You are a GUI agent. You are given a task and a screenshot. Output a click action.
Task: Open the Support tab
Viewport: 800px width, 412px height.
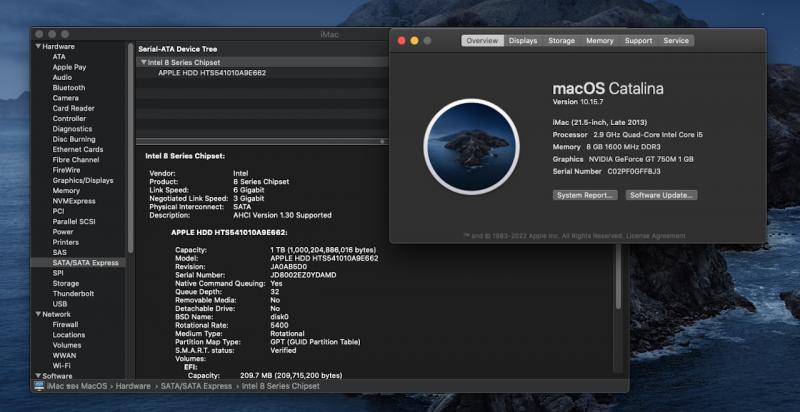tap(638, 41)
